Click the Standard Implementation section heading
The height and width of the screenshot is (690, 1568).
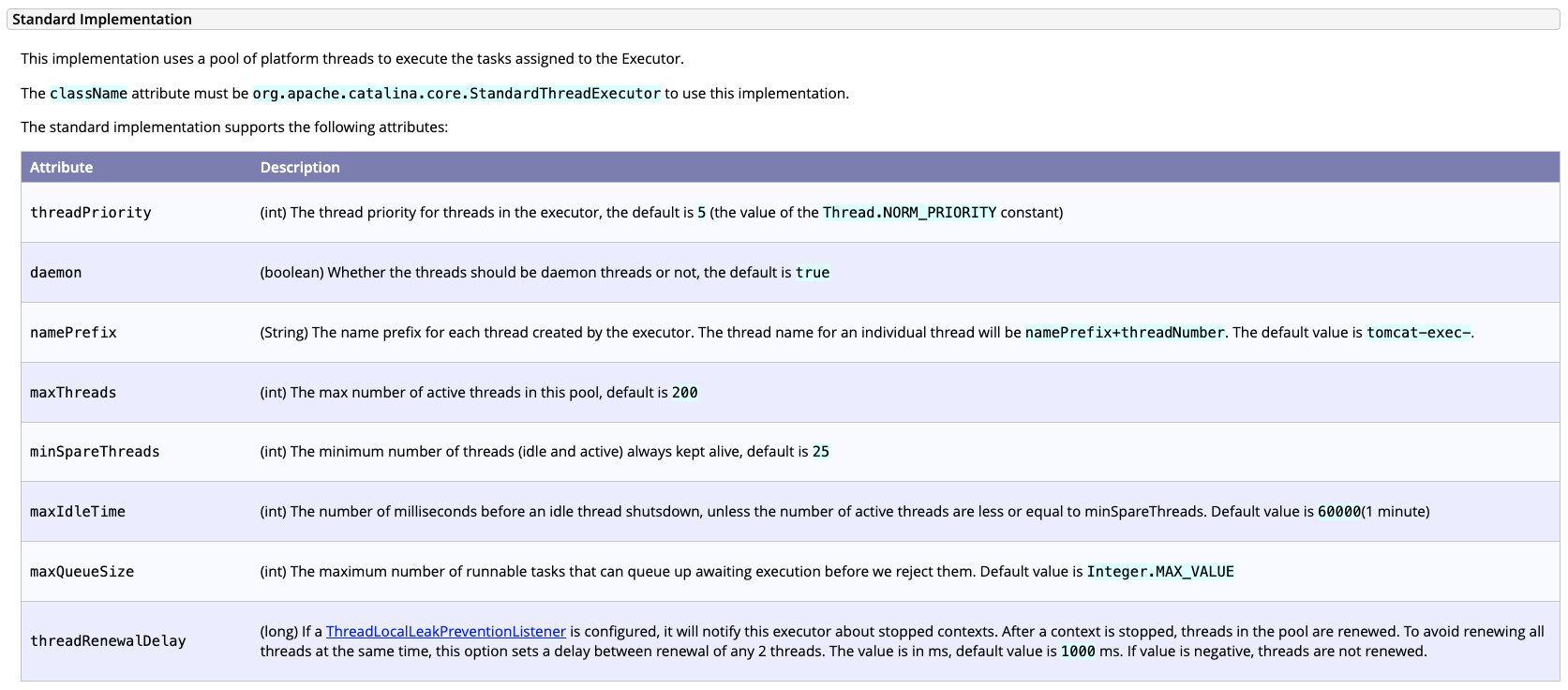[x=101, y=20]
